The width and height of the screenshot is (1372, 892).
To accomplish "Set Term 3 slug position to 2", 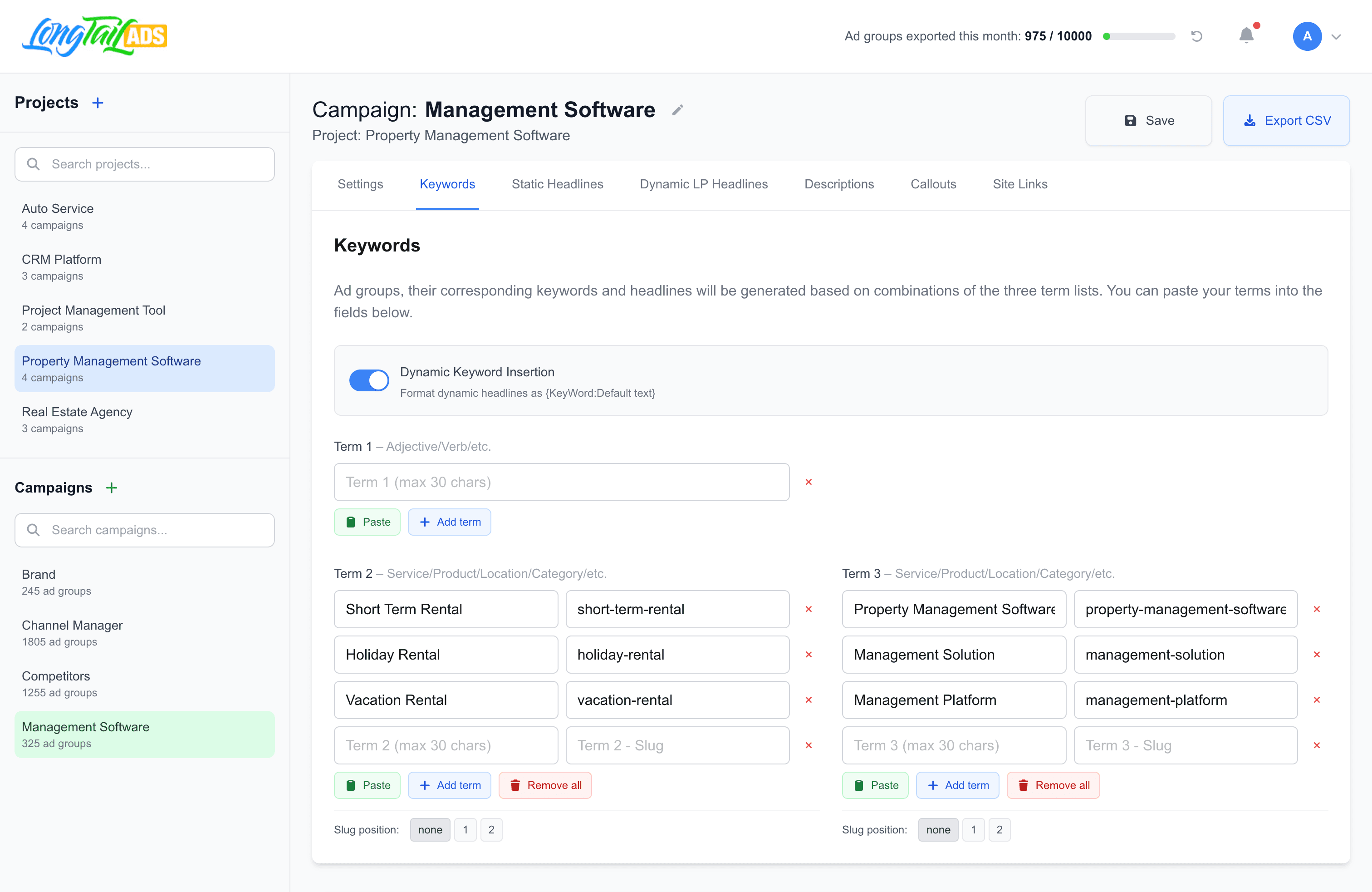I will [x=1000, y=830].
